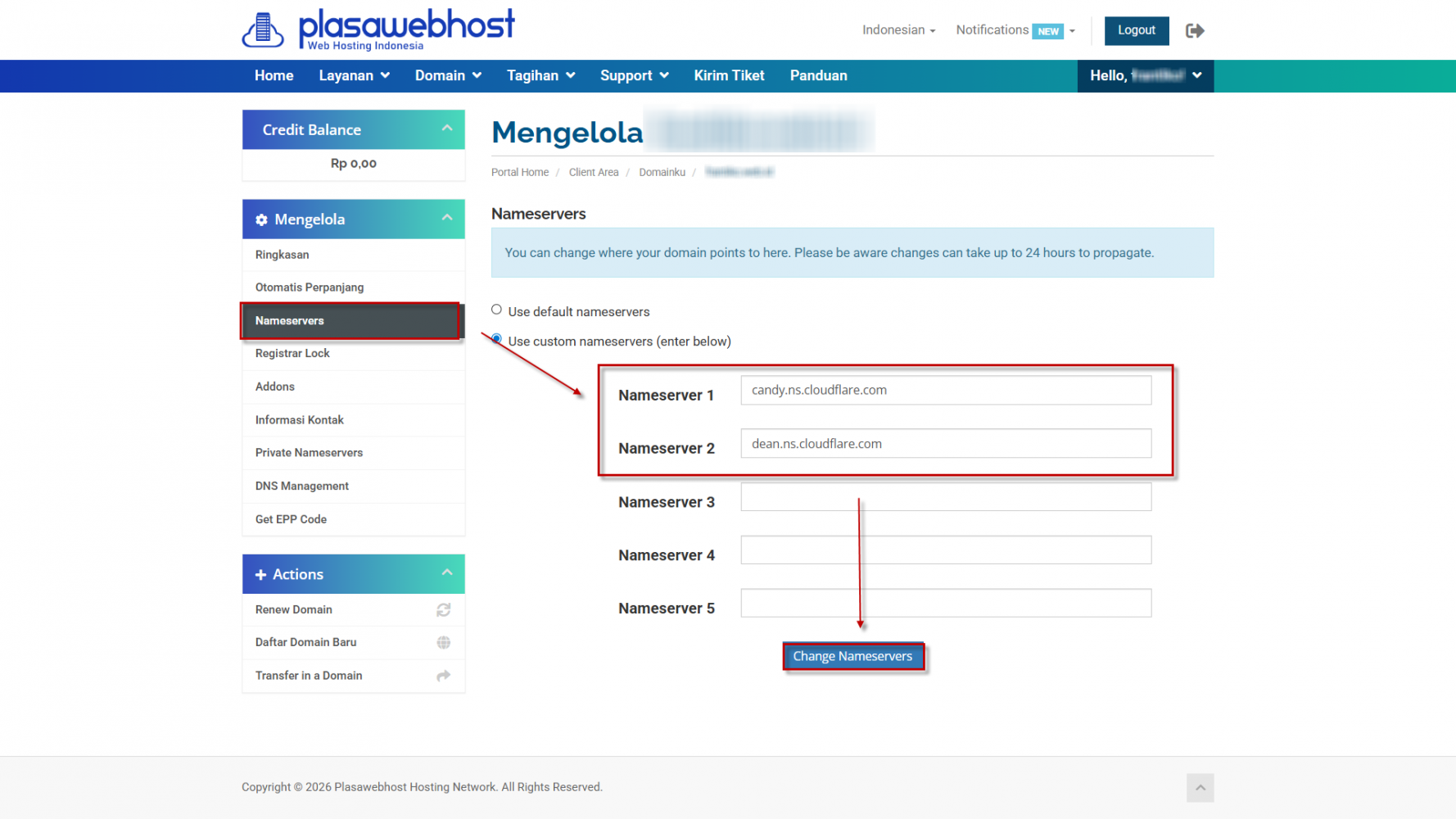1456x819 pixels.
Task: Select Use default nameservers option
Action: tap(496, 310)
